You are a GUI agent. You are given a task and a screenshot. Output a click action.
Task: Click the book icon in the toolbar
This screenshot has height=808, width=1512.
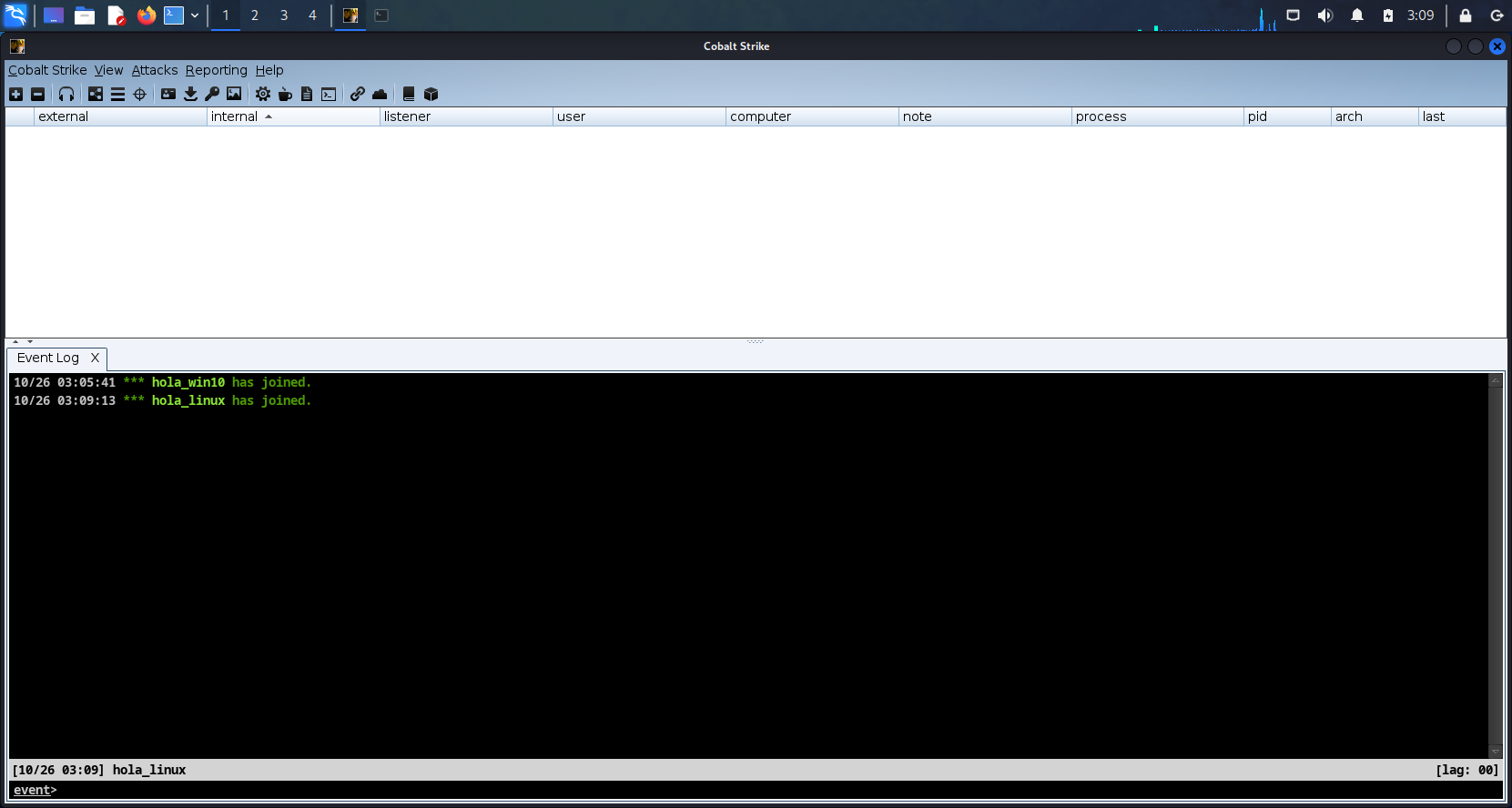[x=409, y=94]
